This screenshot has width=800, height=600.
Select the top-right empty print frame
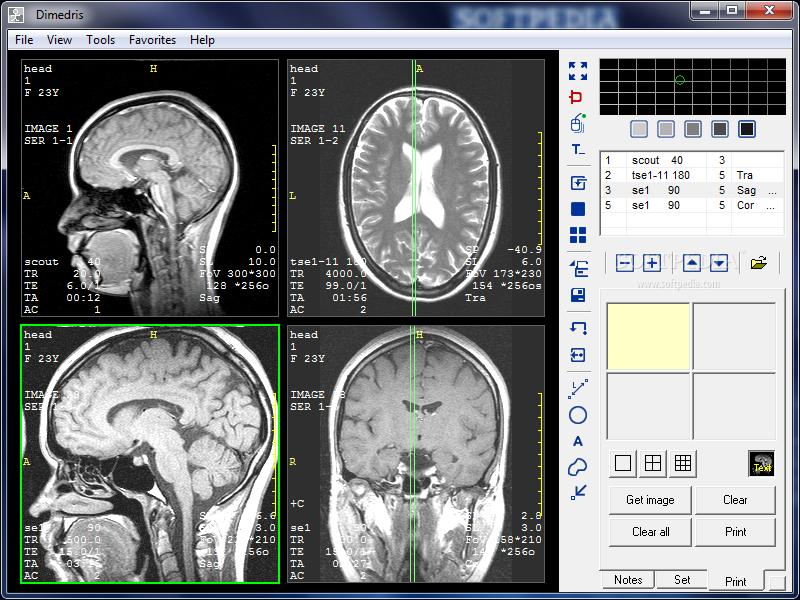click(x=734, y=336)
